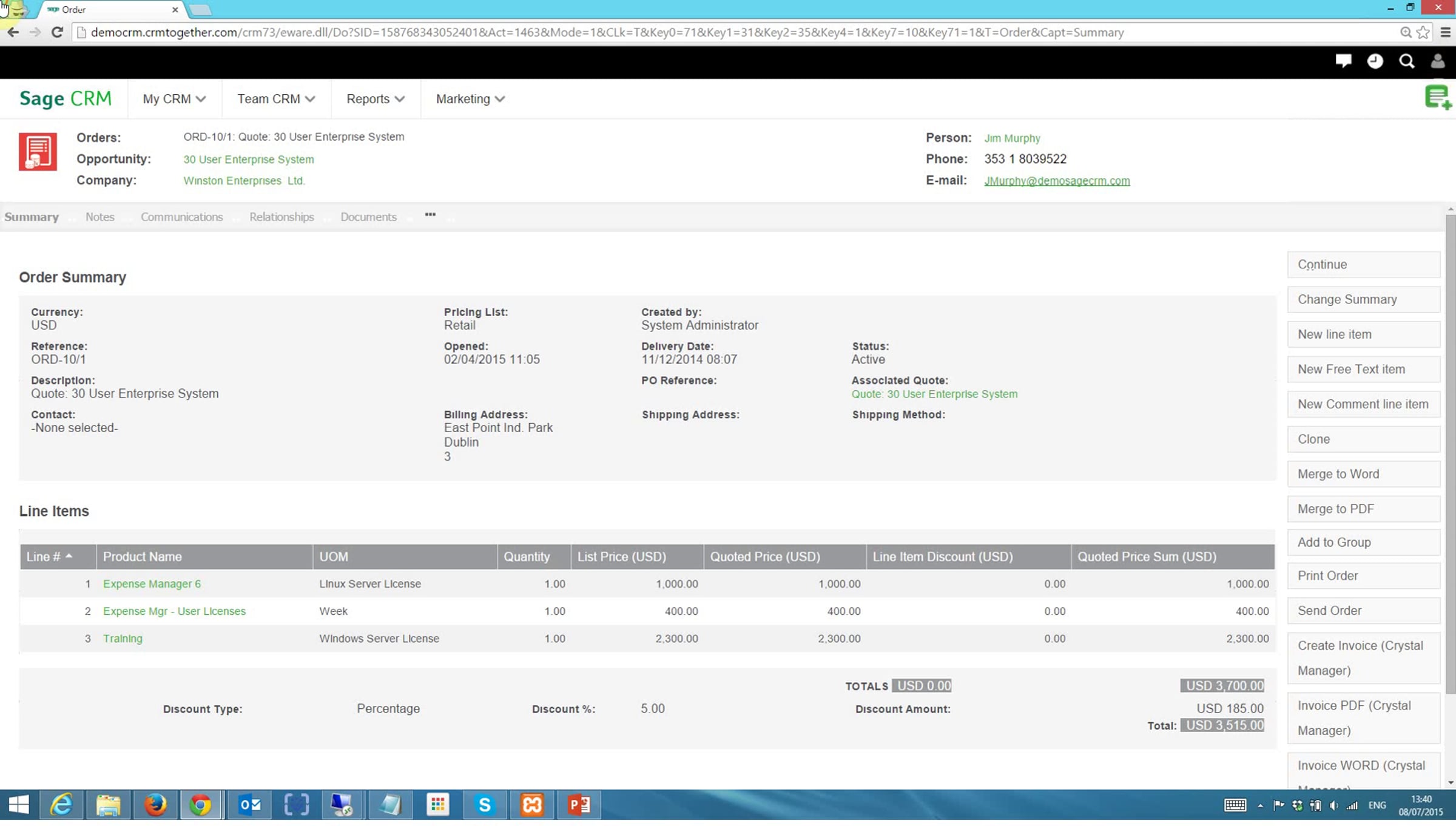
Task: Click the browser zoom magnifier in address bar
Action: pos(1405,32)
